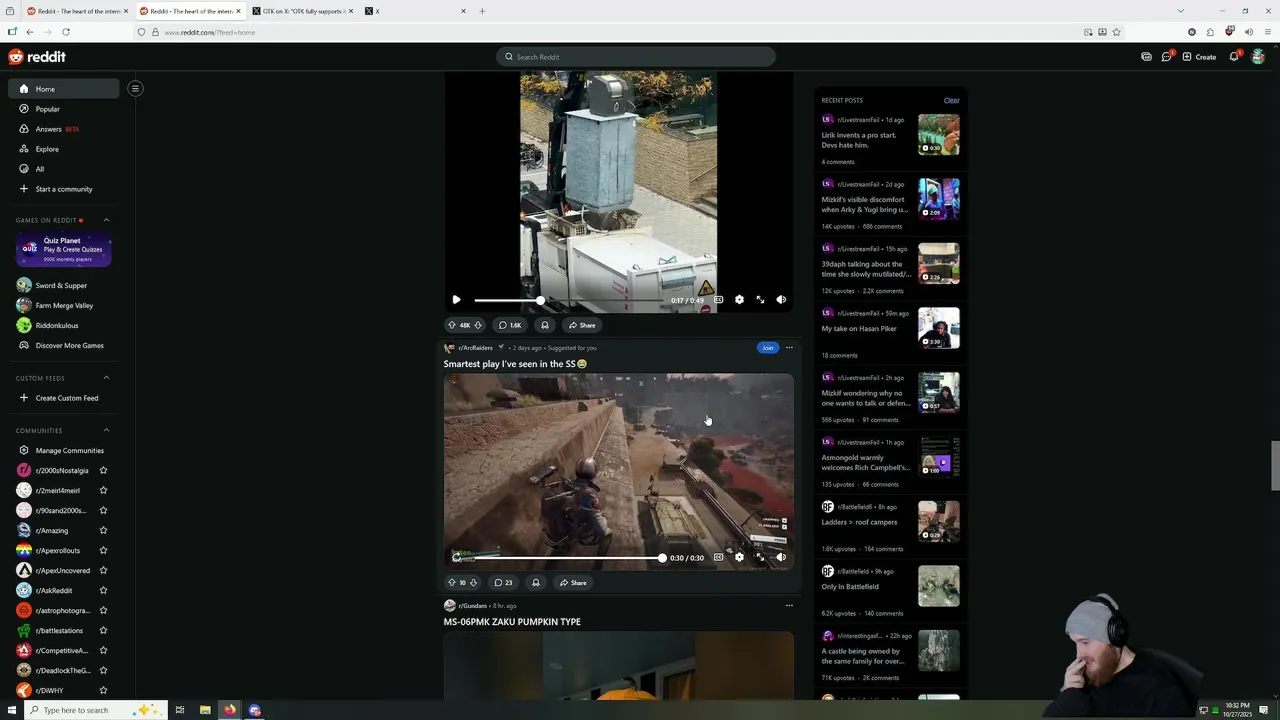Open settings gear on the garbage truck video
The width and height of the screenshot is (1280, 720).
739,300
